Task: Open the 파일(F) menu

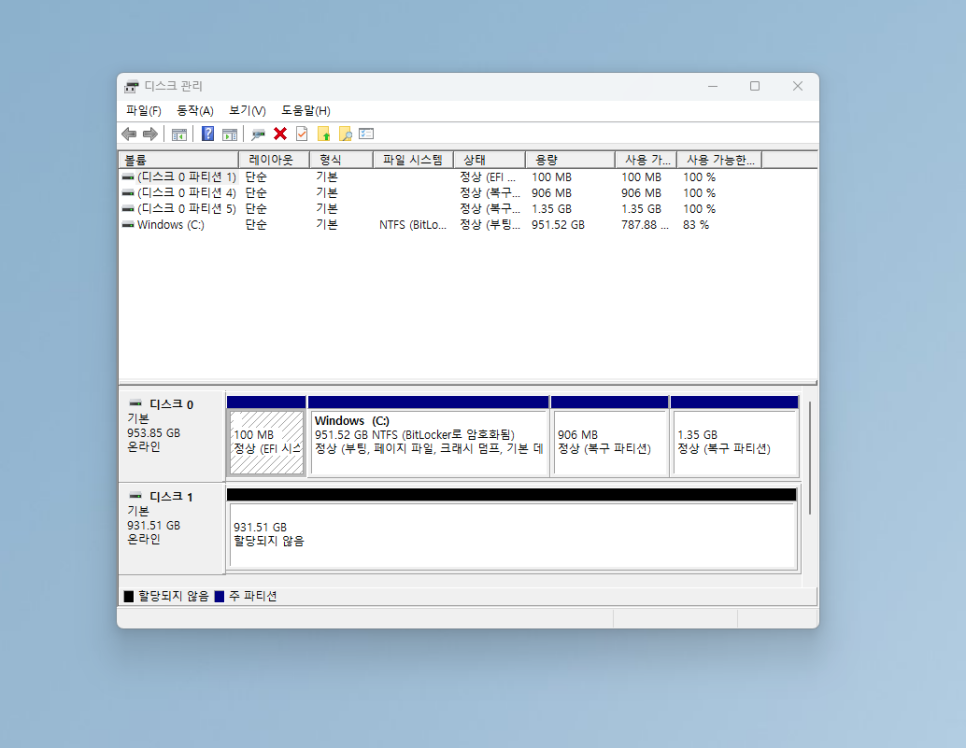Action: pyautogui.click(x=143, y=110)
